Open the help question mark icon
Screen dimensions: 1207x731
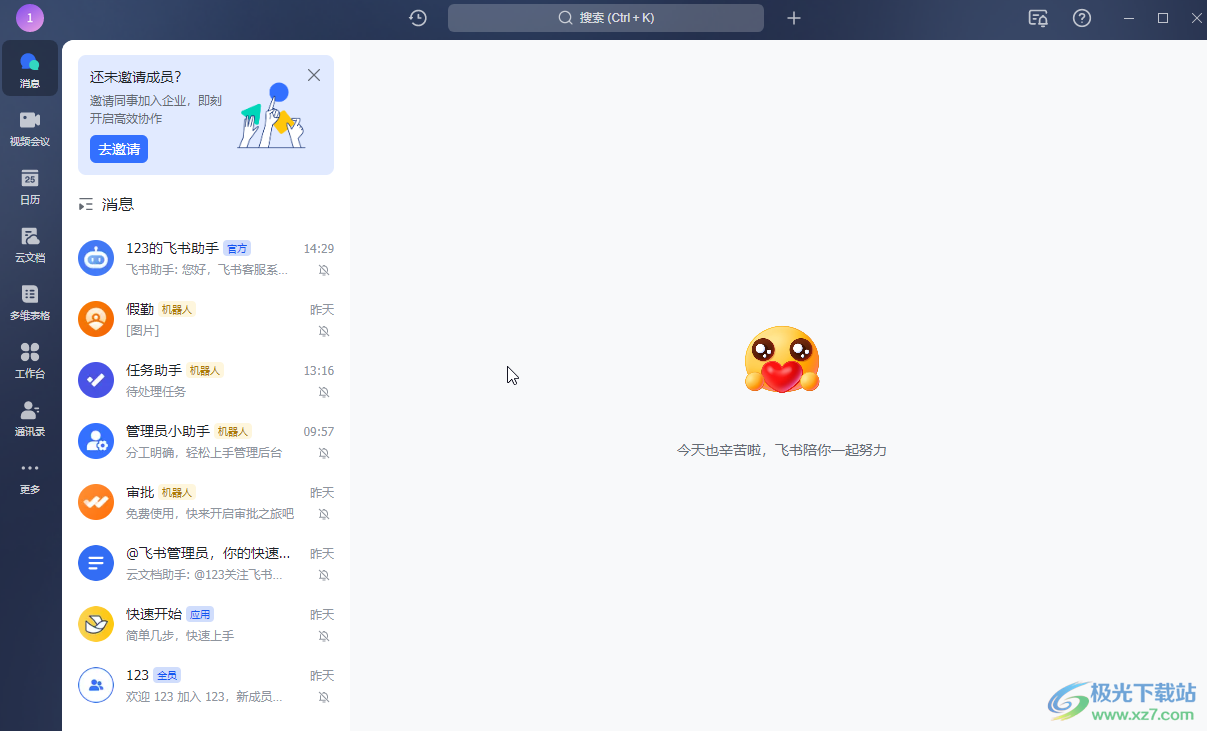coord(1082,18)
